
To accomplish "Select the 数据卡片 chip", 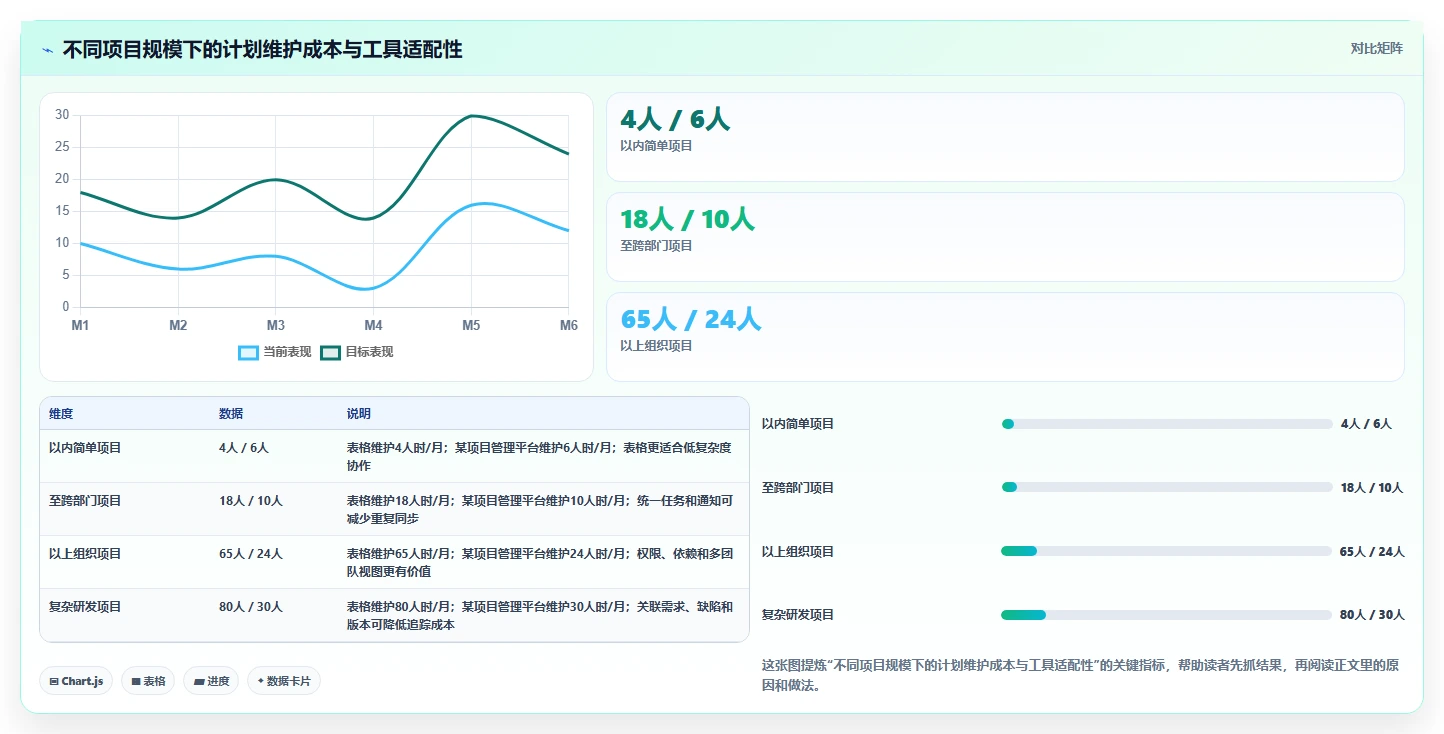I will (284, 681).
